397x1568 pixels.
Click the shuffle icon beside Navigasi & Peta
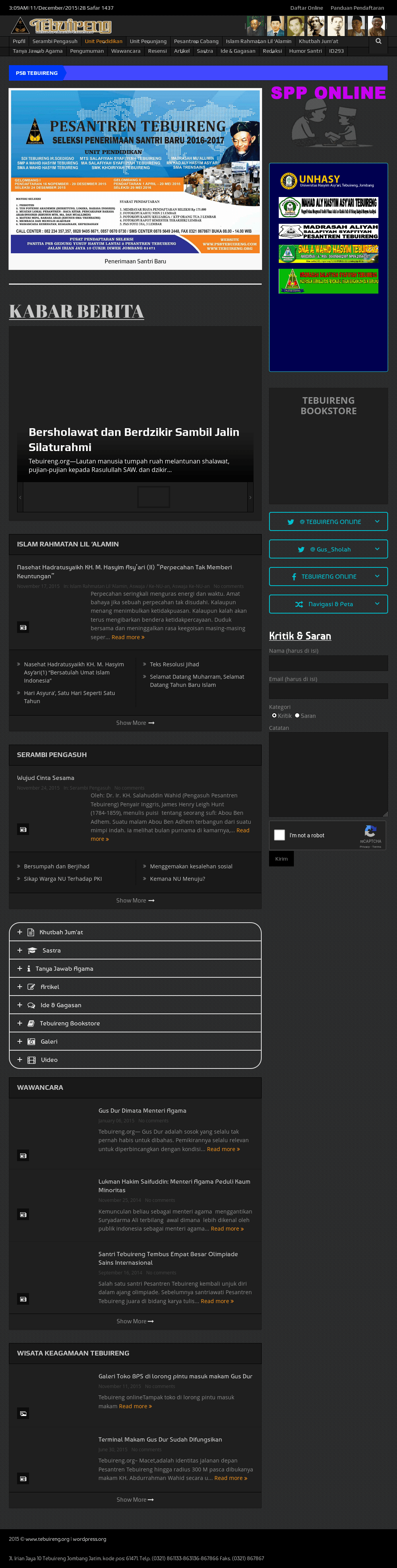coord(299,605)
